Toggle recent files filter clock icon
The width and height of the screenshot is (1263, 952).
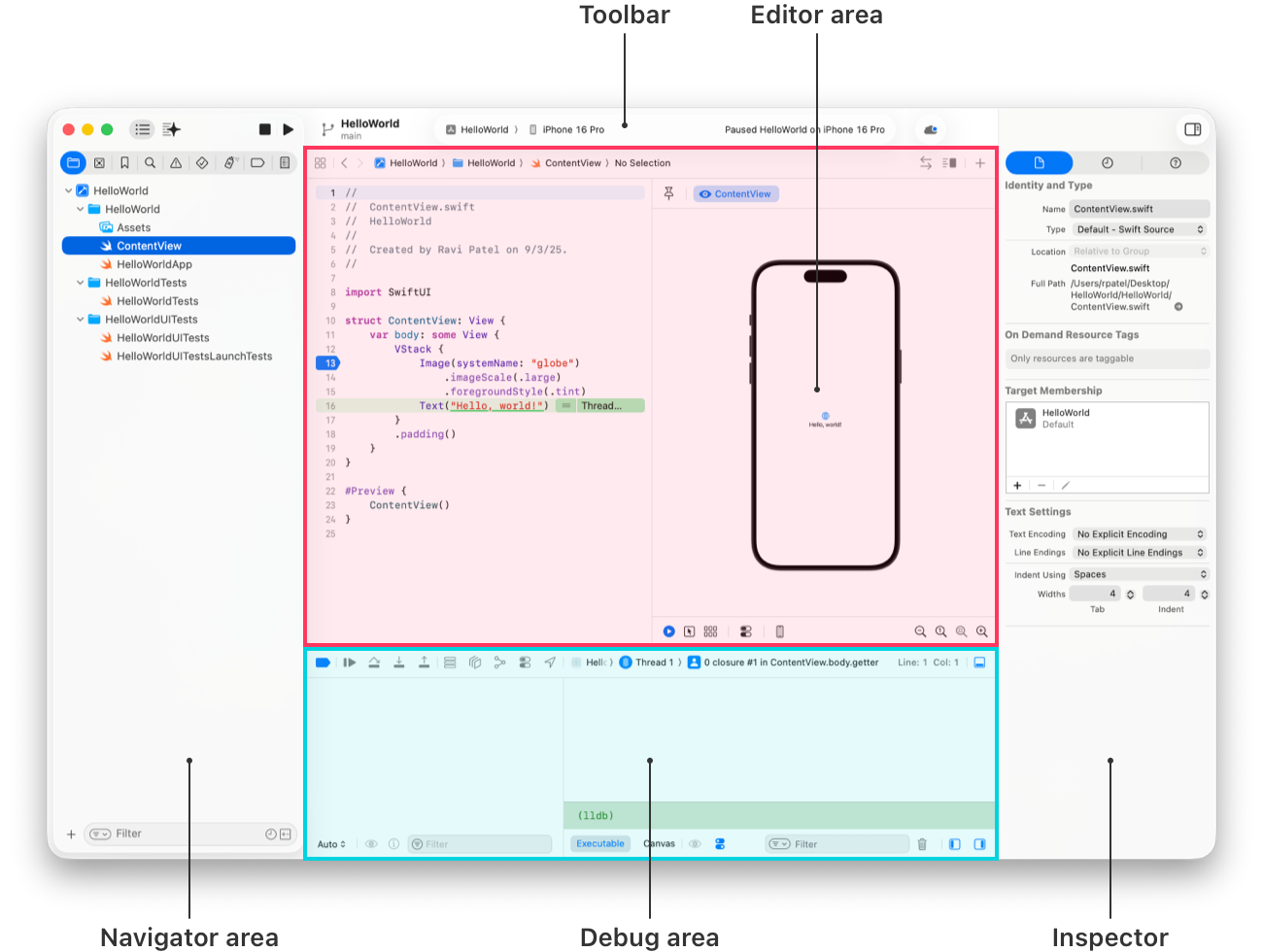[x=271, y=834]
